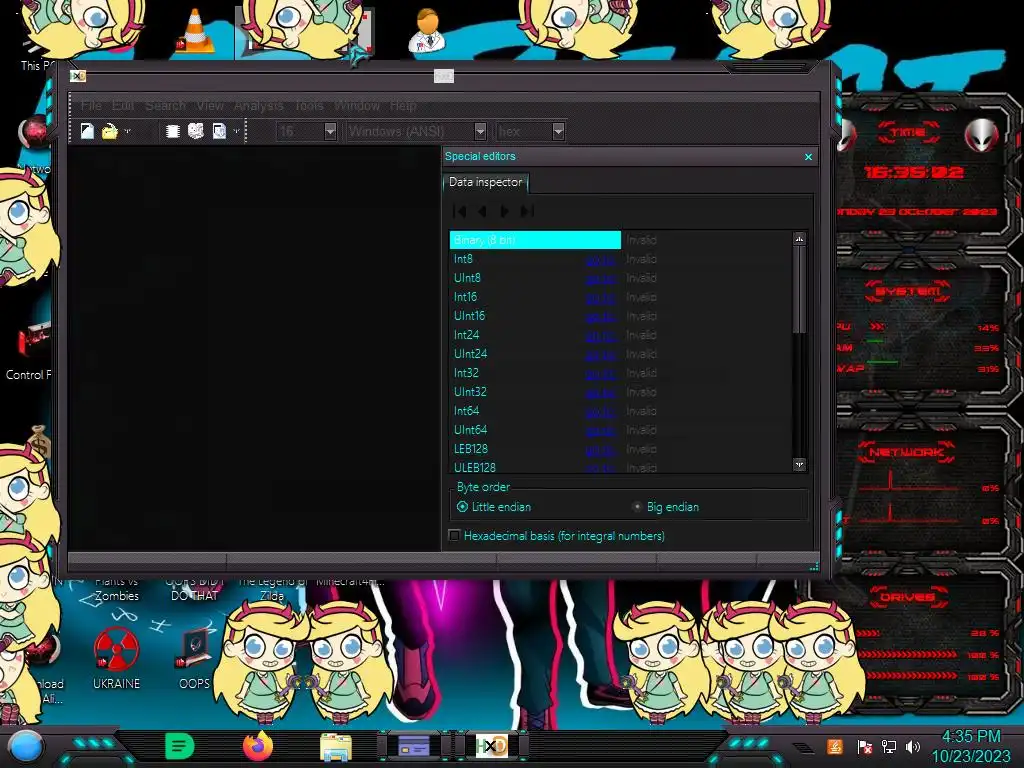Select the UInt24 row label
This screenshot has height=768, width=1024.
[x=470, y=354]
